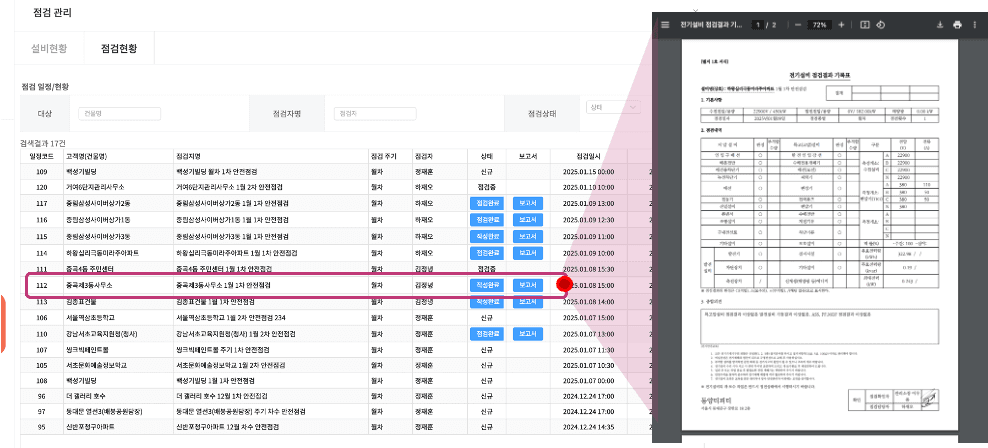Click 작성완료 status button in row 115

pos(488,236)
